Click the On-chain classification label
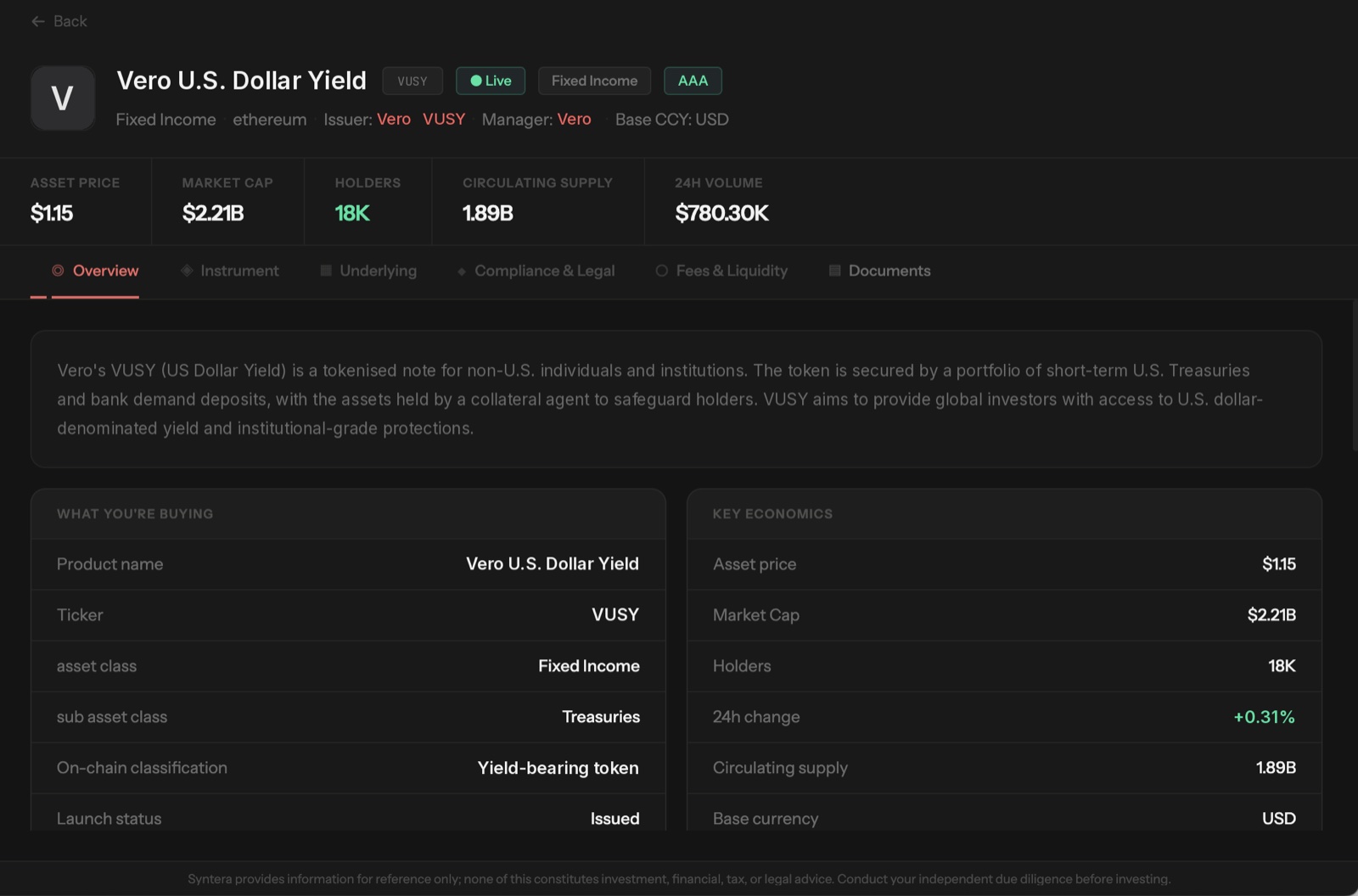 click(x=142, y=768)
